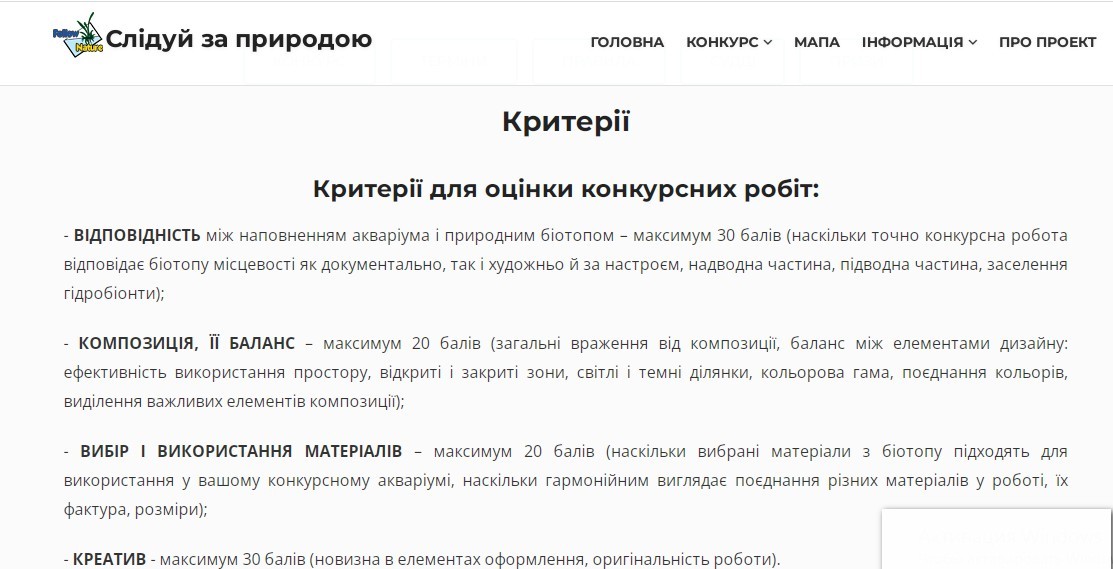The width and height of the screenshot is (1113, 569).
Task: Open the ІНФОРМАЦІЯ navigation menu
Action: (912, 42)
